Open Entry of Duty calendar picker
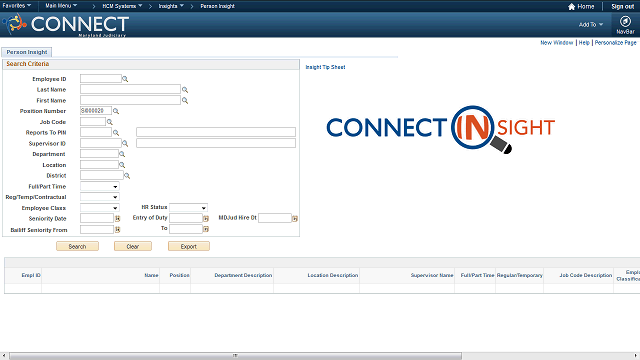The image size is (640, 360). pyautogui.click(x=206, y=219)
